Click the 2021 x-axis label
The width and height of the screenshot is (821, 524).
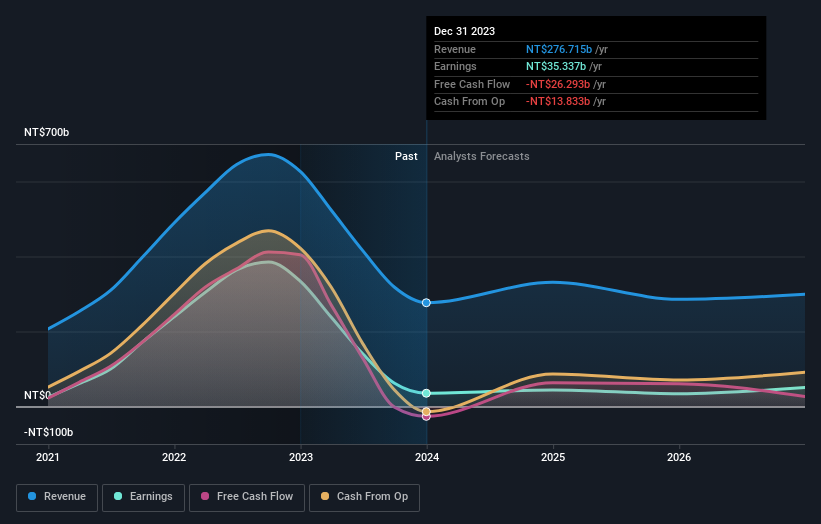48,458
